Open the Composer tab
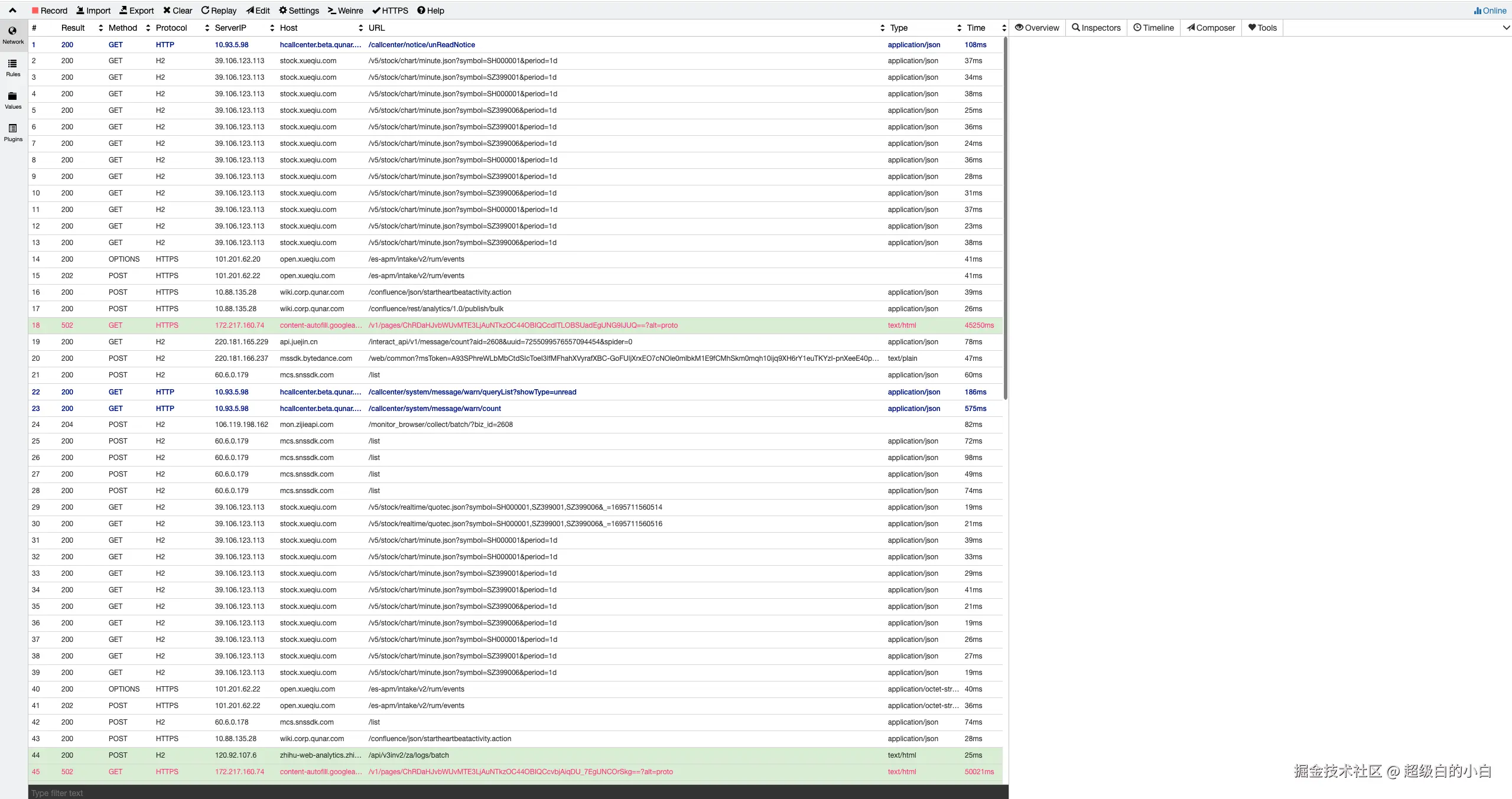Screen dimensions: 1512x799 pyautogui.click(x=1211, y=28)
